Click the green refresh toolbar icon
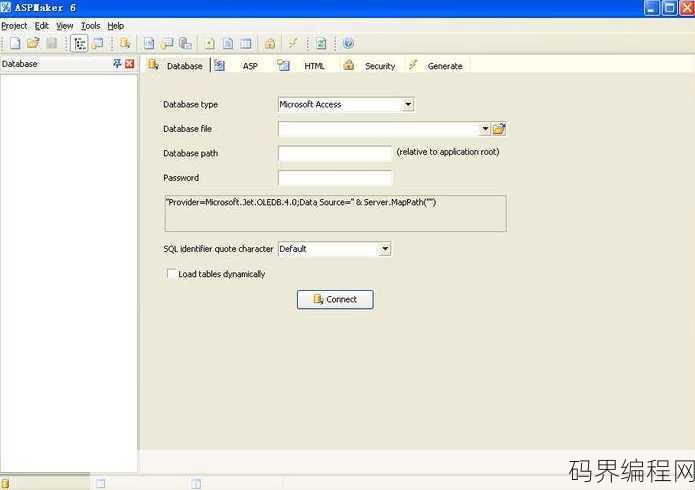This screenshot has height=490, width=695. click(x=321, y=43)
